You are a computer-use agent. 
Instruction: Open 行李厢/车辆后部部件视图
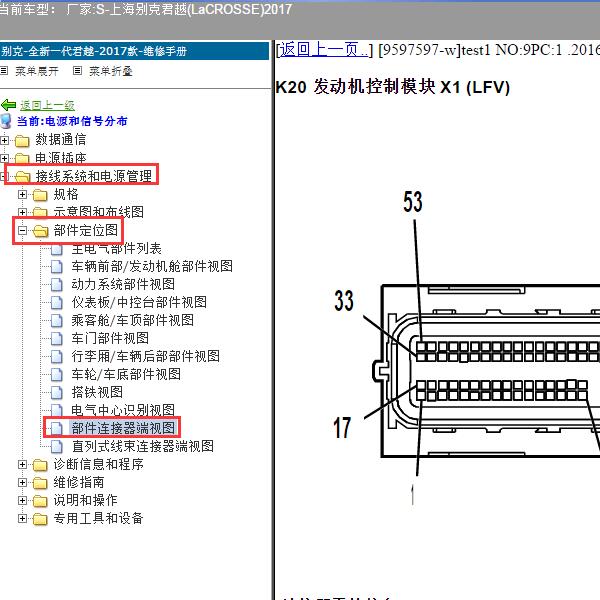[145, 356]
